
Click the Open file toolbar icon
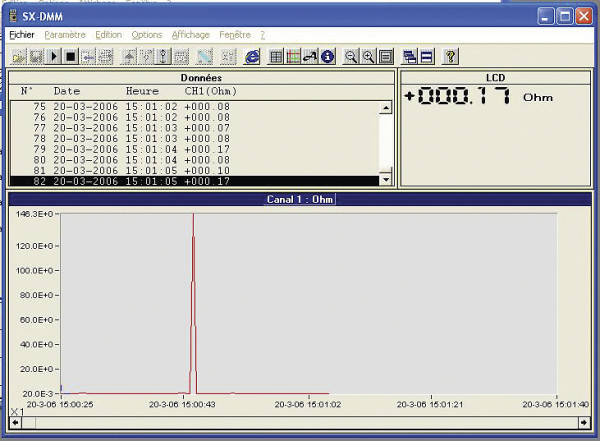pyautogui.click(x=18, y=57)
